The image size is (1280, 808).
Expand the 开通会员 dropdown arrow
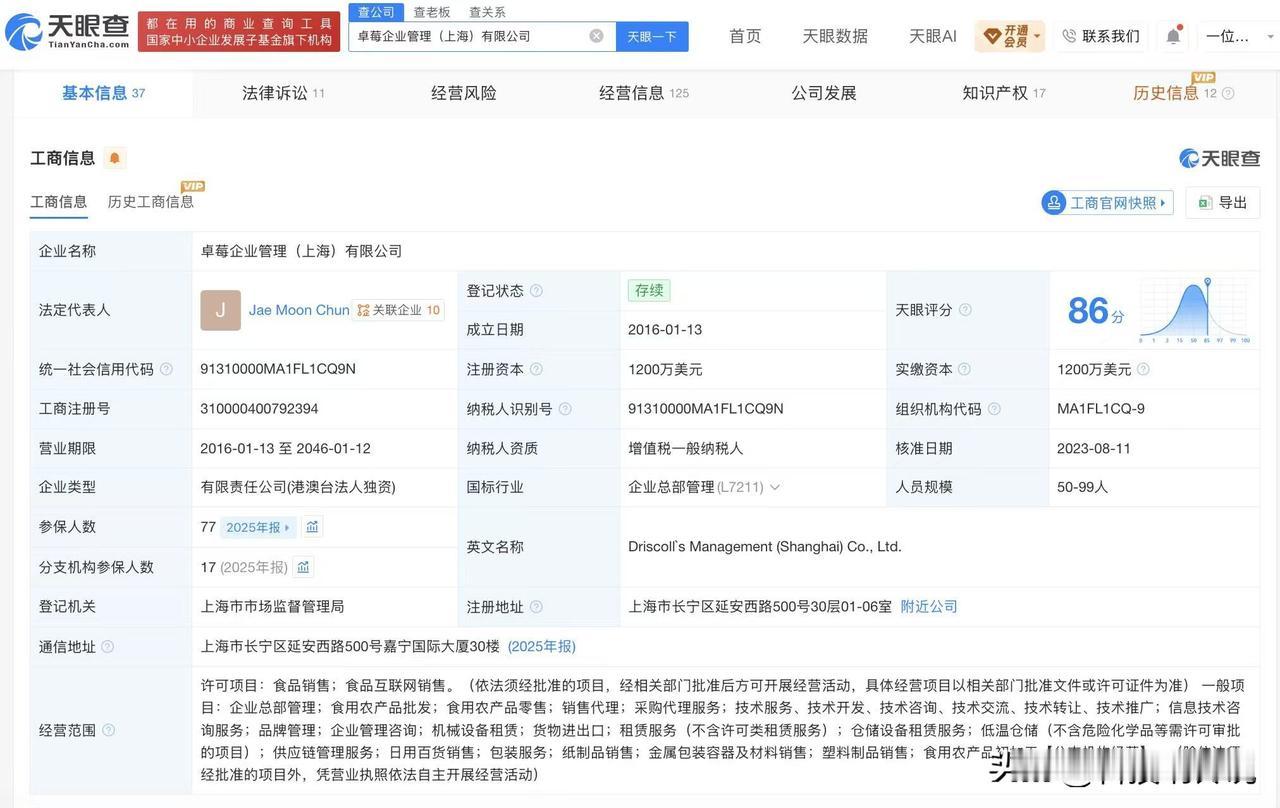click(x=1037, y=36)
